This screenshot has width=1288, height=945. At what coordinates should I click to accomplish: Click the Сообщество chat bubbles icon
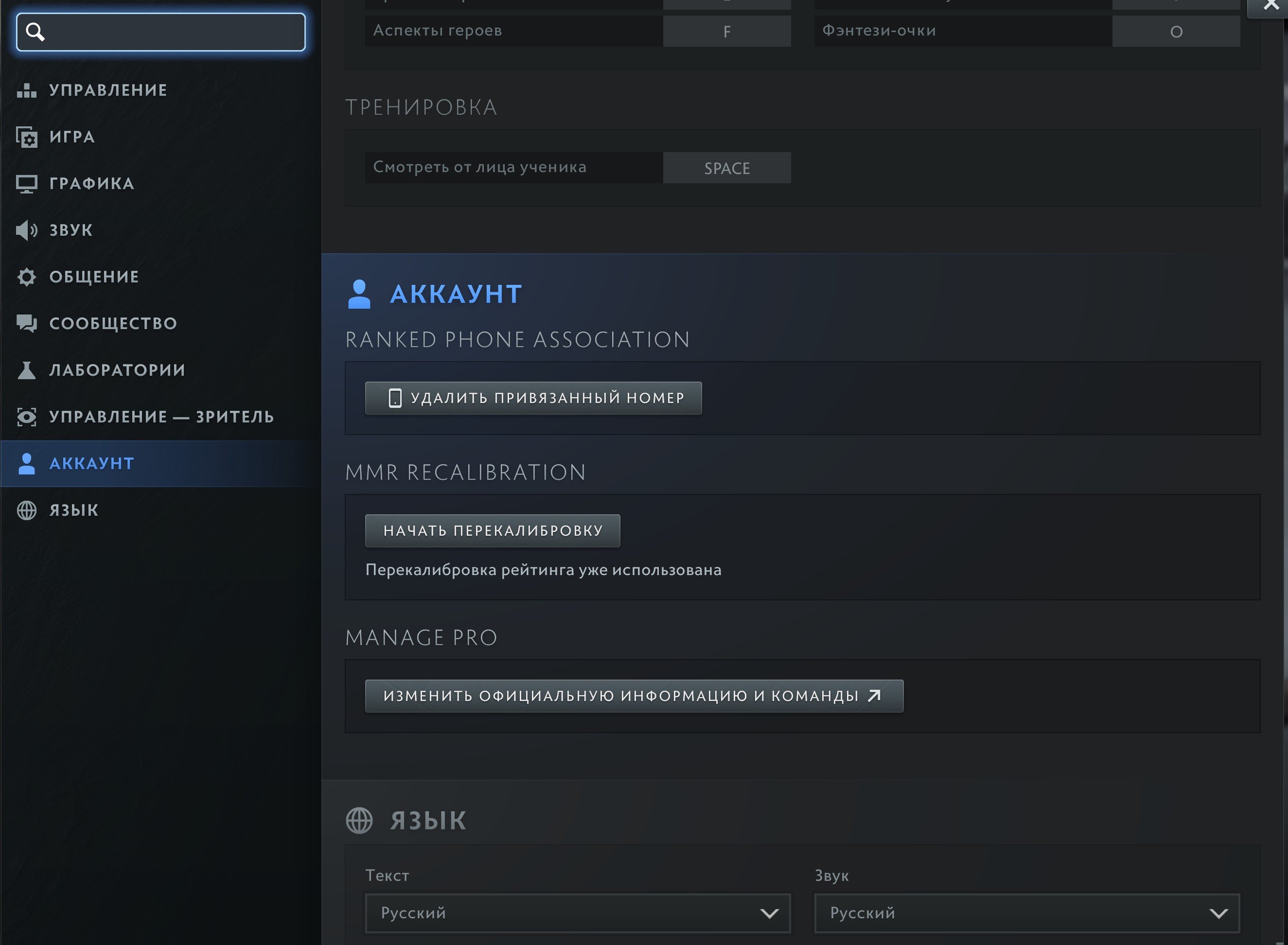pyautogui.click(x=26, y=323)
